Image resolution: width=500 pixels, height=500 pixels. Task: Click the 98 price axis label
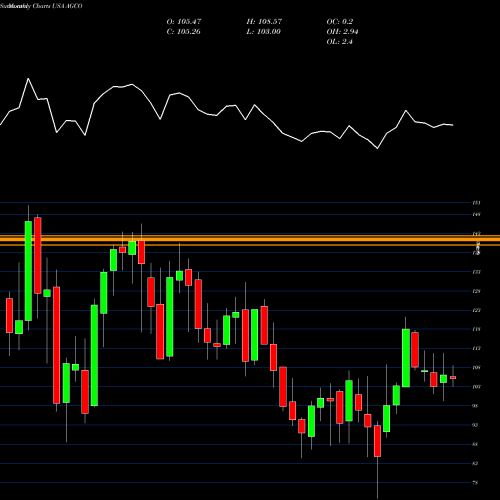(476, 406)
